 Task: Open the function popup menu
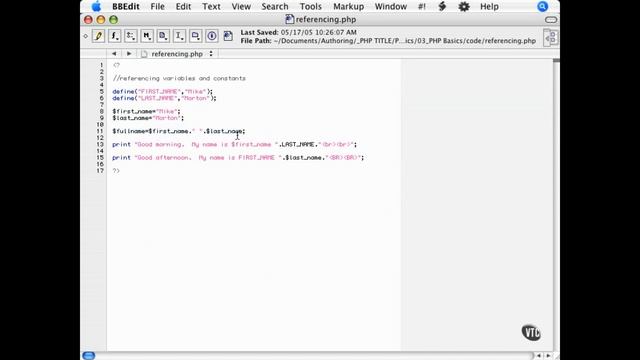(115, 36)
